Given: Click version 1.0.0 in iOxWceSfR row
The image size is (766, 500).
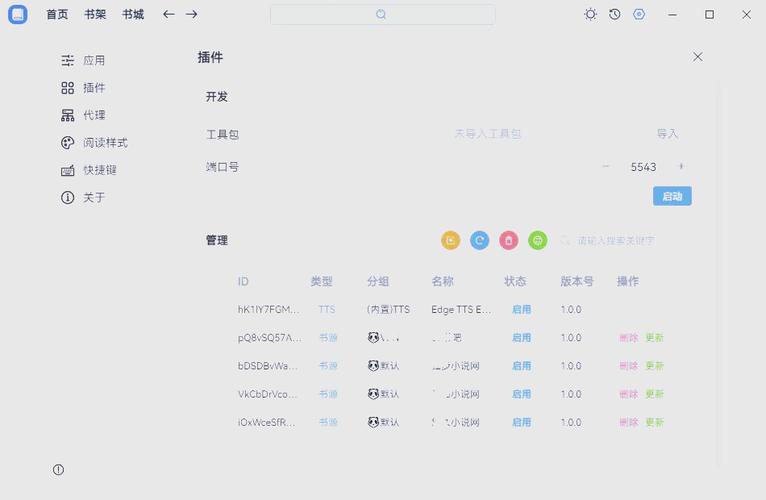Looking at the screenshot, I should 571,422.
